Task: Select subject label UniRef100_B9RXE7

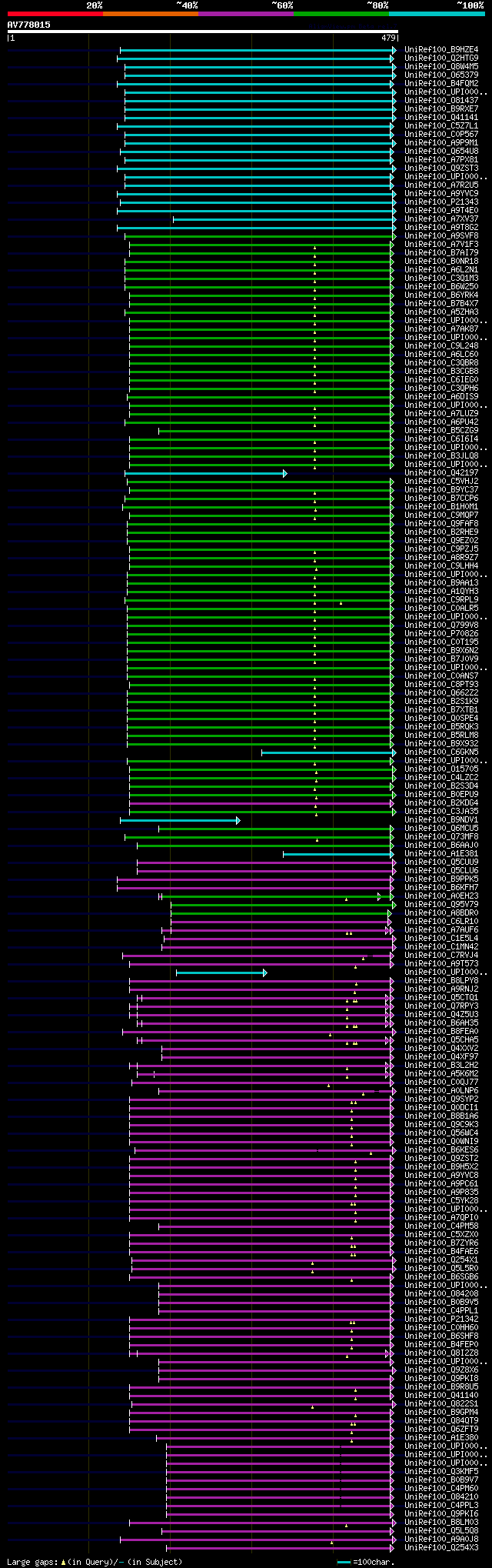Action: [x=441, y=109]
